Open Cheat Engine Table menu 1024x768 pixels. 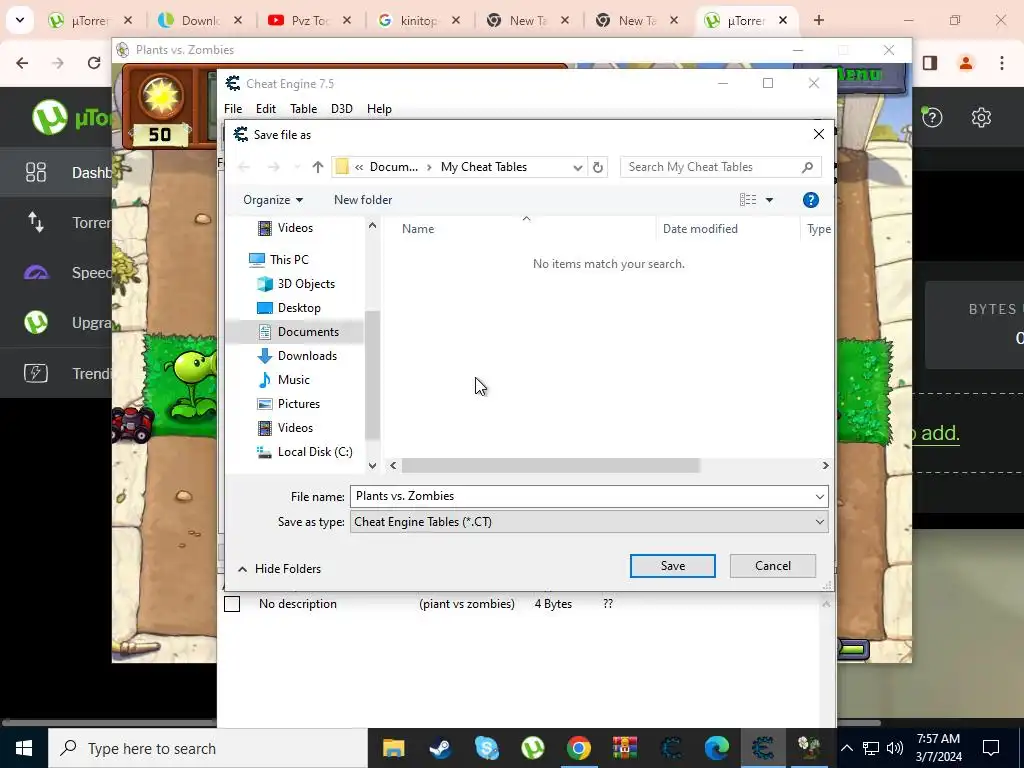304,109
